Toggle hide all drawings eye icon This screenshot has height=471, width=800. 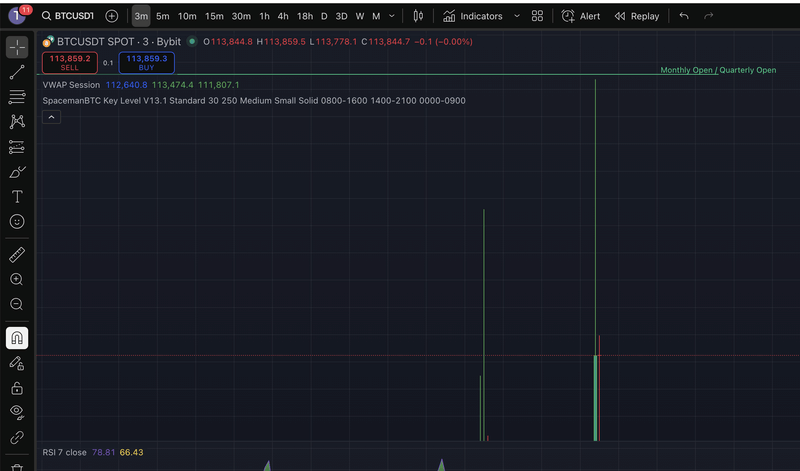coord(17,412)
